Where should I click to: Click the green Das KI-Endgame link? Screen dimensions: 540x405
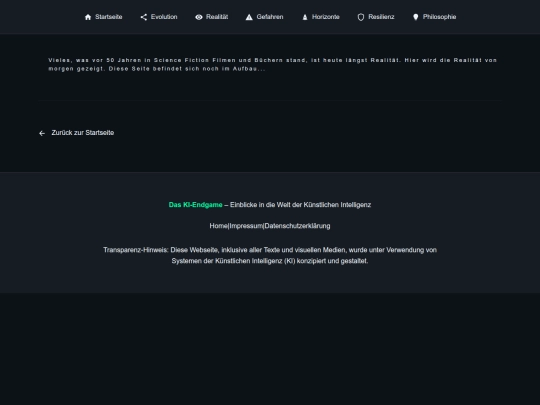(196, 205)
